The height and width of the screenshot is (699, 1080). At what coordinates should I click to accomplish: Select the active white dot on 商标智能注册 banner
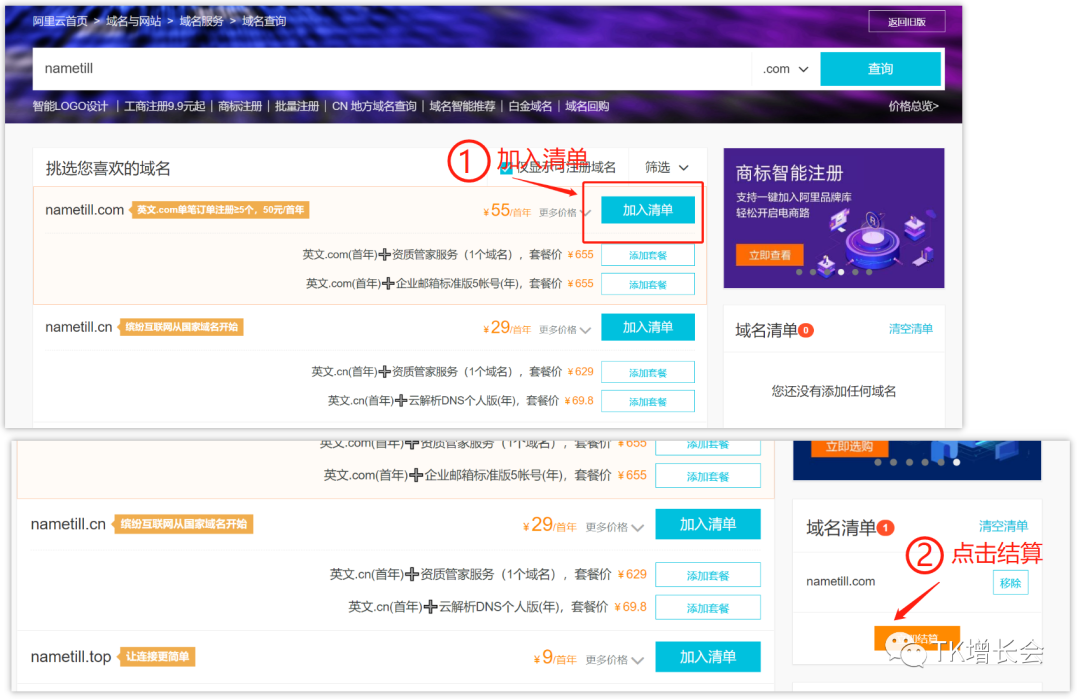(841, 272)
